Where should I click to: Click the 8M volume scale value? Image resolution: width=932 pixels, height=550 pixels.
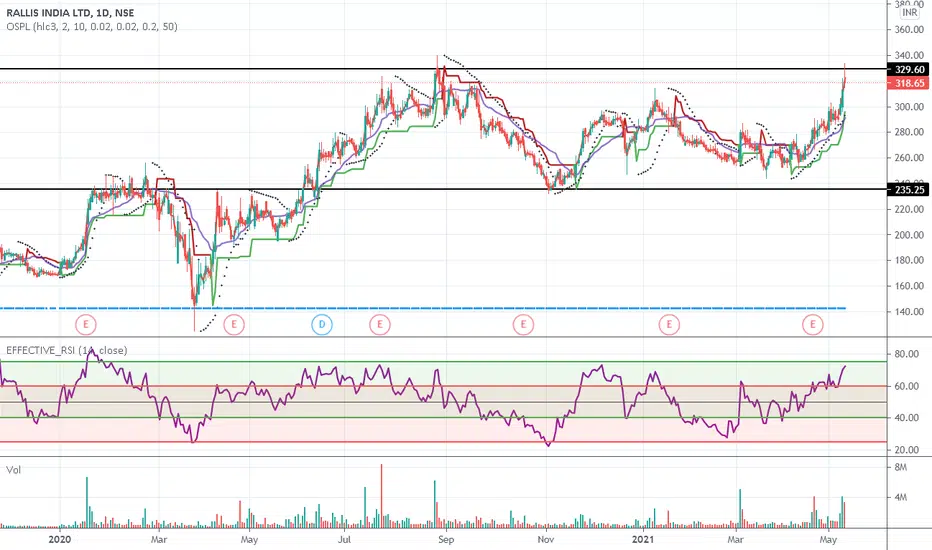[x=901, y=467]
